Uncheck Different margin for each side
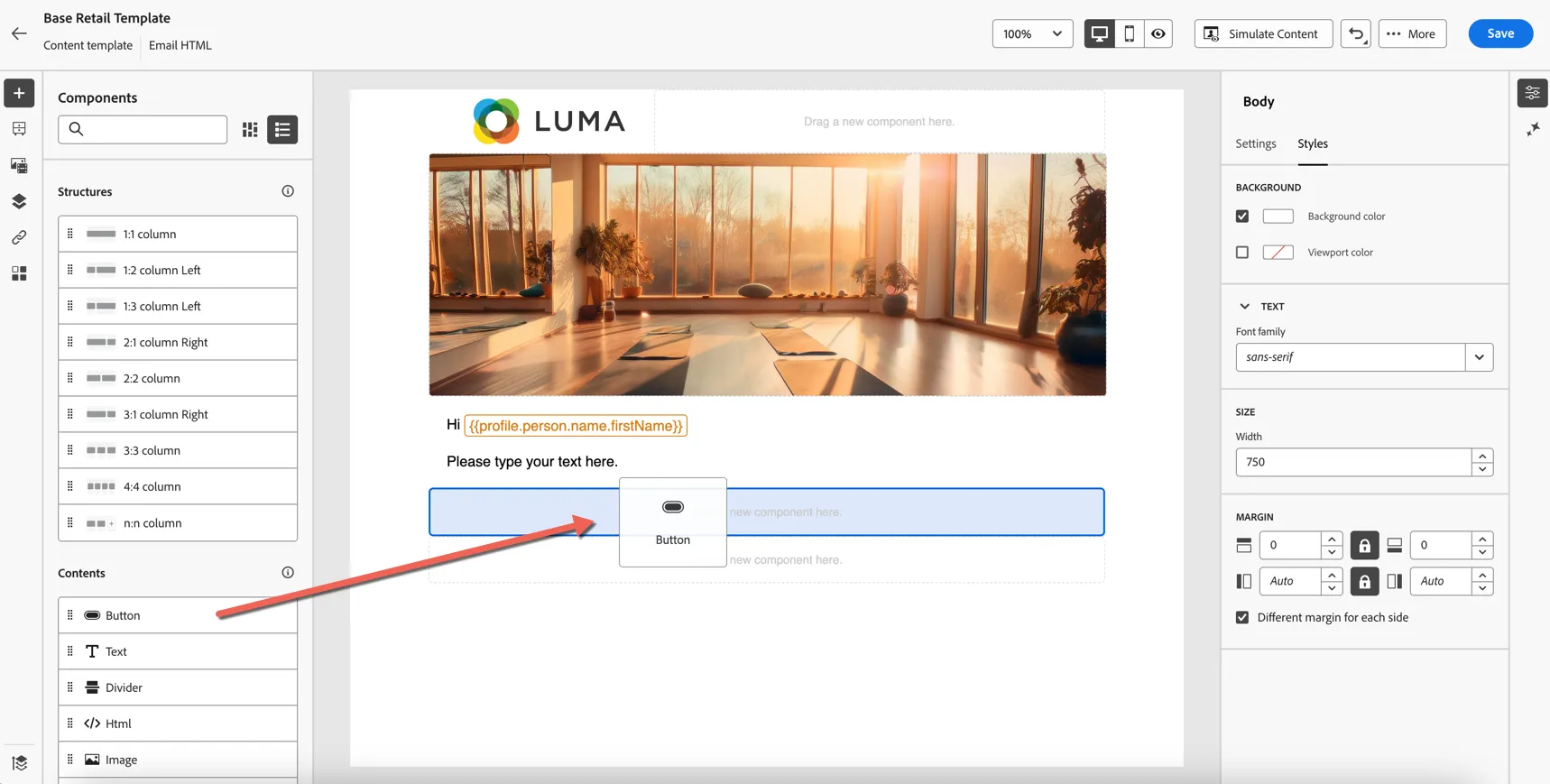The height and width of the screenshot is (784, 1550). coord(1242,618)
